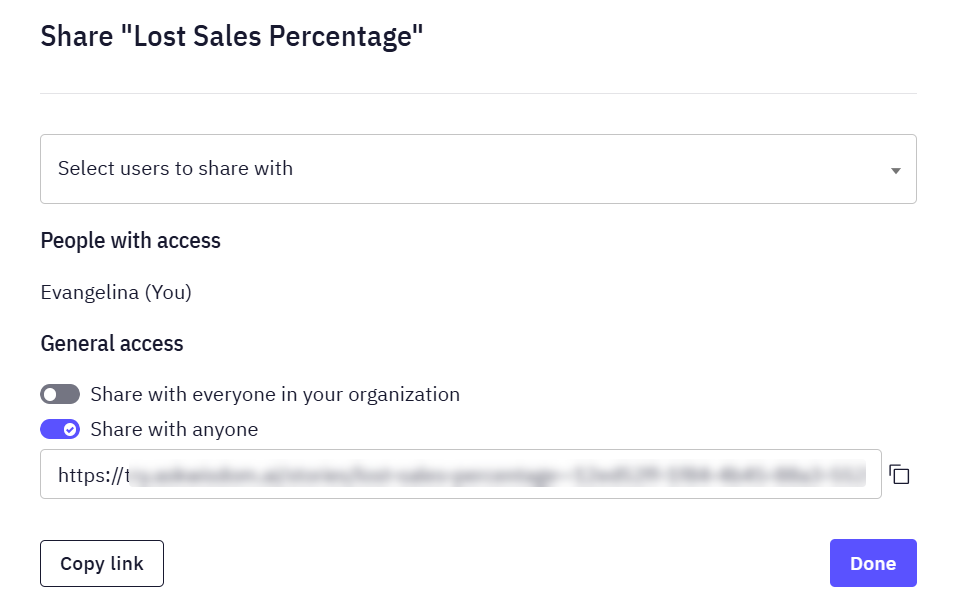Click the checkmark knob on the enabled toggle
Image resolution: width=954 pixels, height=607 pixels.
pyautogui.click(x=71, y=429)
